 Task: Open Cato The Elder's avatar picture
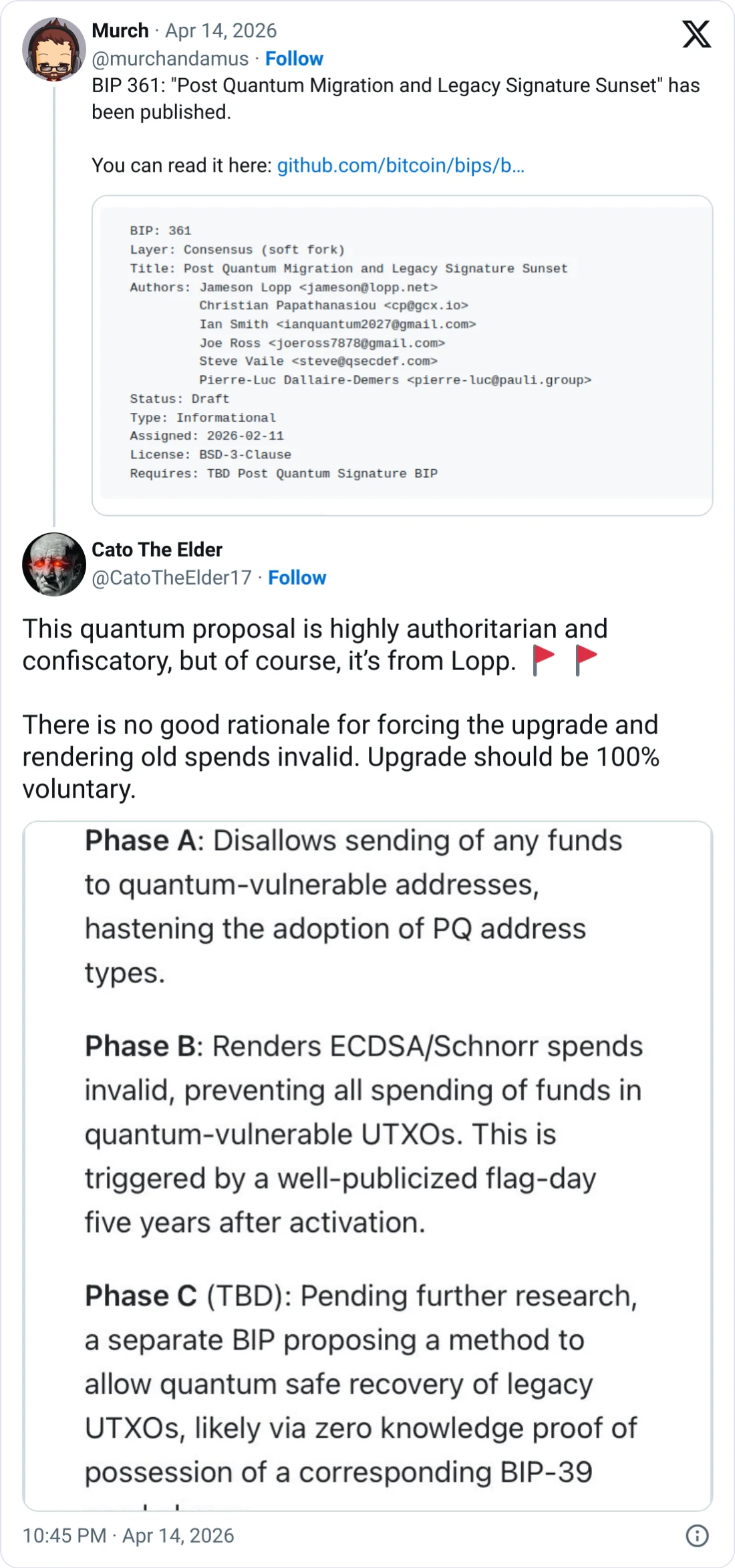tap(54, 564)
